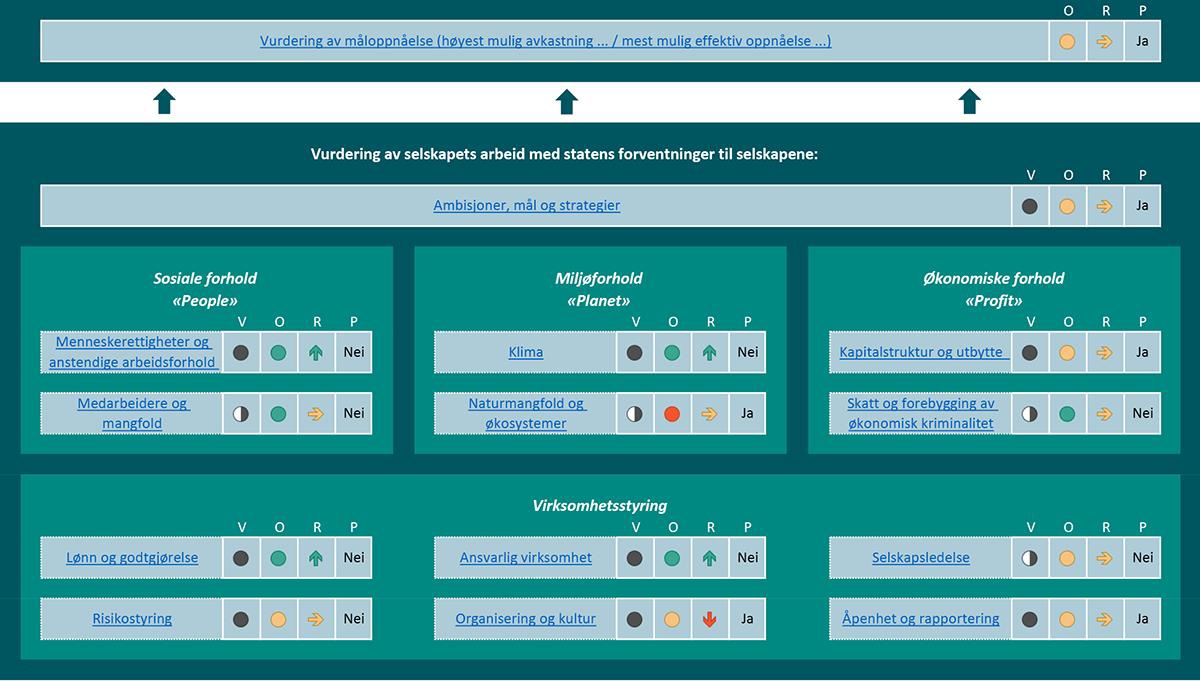
Task: Click the red down arrow for Organisering og kultur
Action: [710, 619]
